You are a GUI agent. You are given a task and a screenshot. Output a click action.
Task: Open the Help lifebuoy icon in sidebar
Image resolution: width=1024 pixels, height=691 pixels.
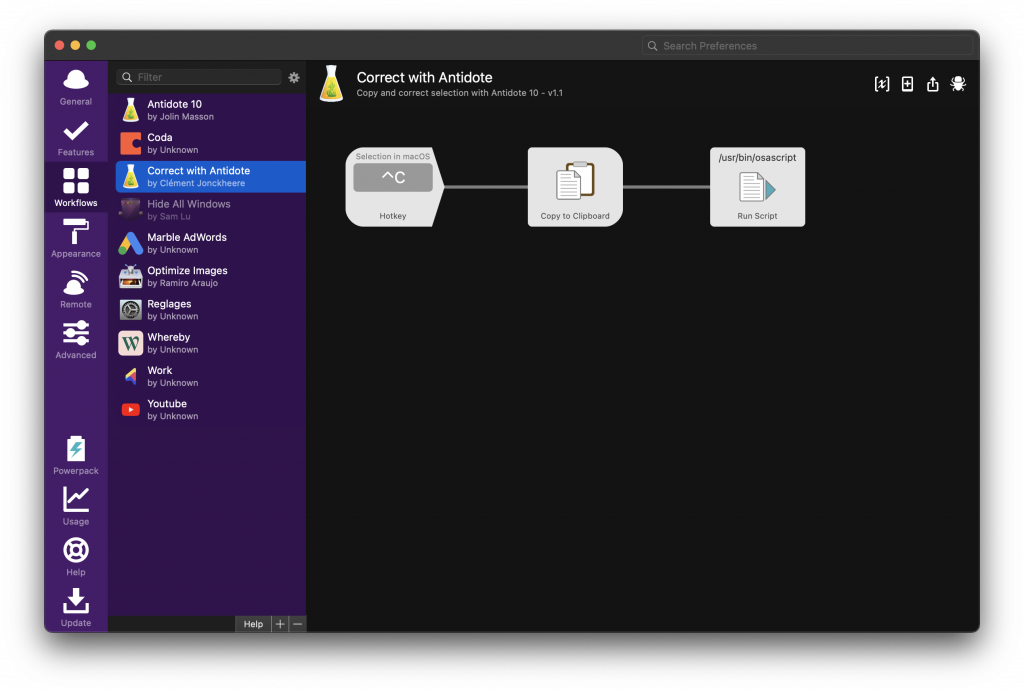(x=76, y=555)
